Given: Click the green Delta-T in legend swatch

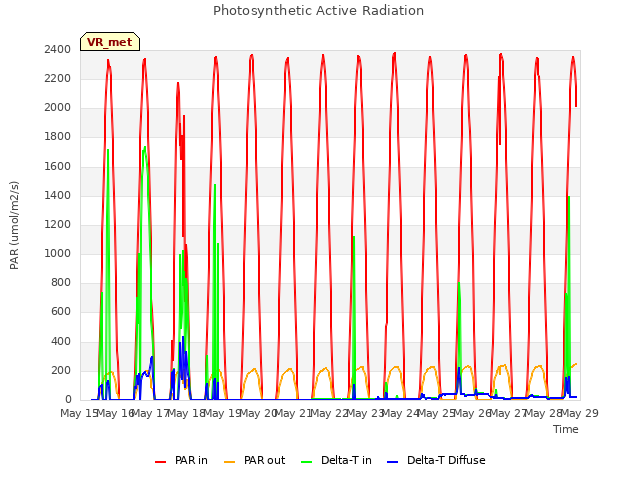Looking at the screenshot, I should coord(307,461).
